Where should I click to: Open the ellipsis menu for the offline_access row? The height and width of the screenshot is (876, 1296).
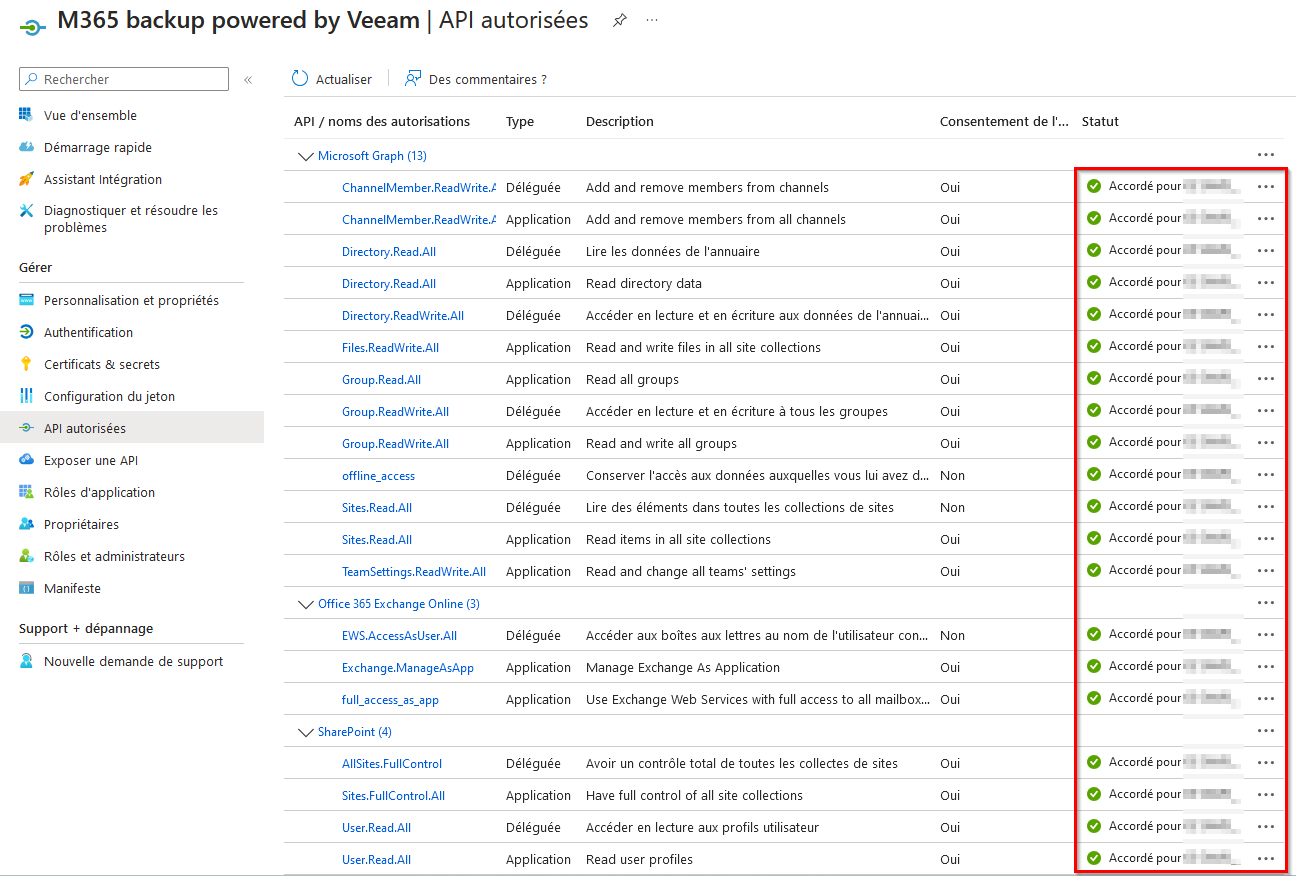point(1266,475)
